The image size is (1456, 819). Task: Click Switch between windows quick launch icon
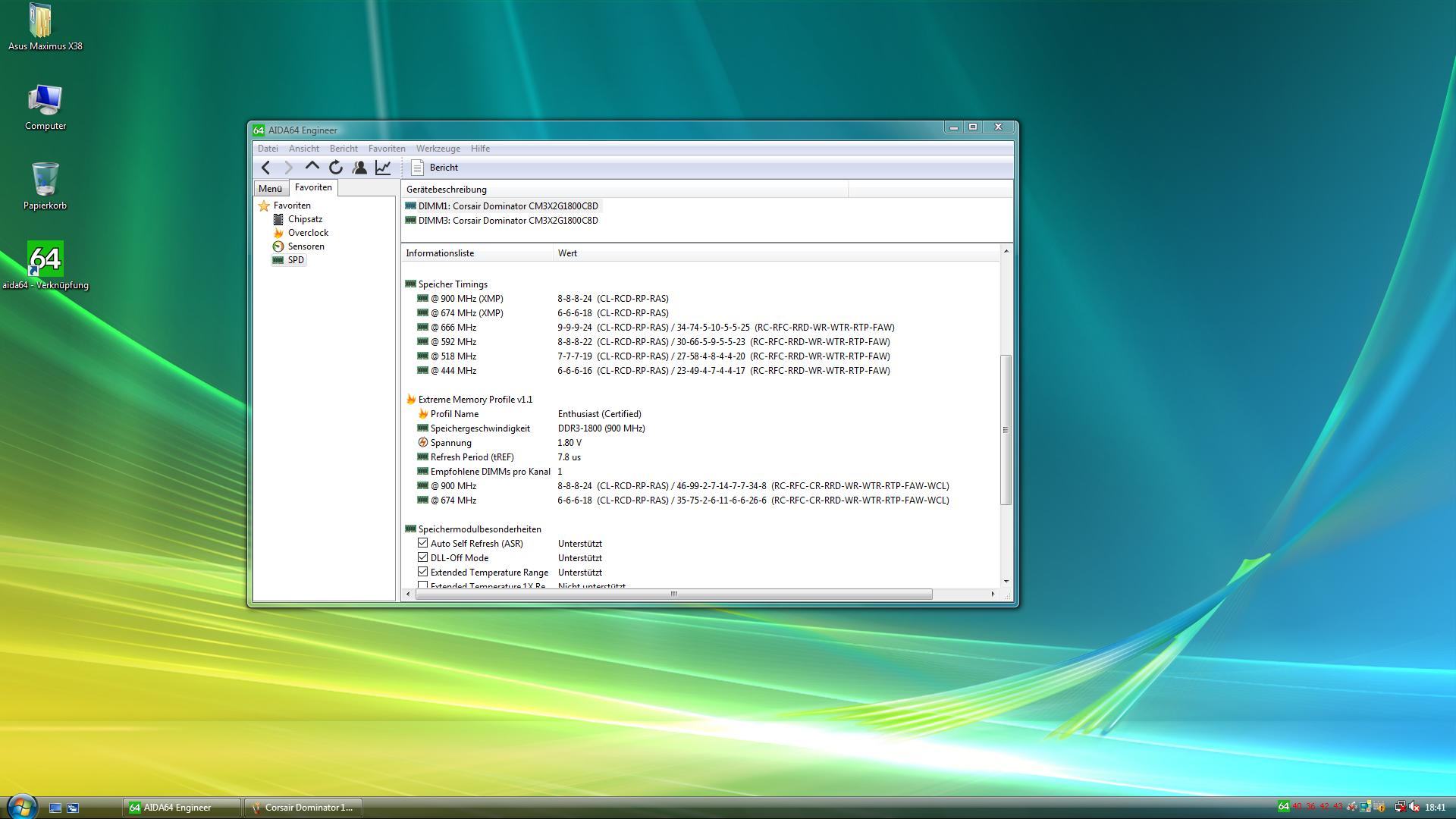[73, 808]
